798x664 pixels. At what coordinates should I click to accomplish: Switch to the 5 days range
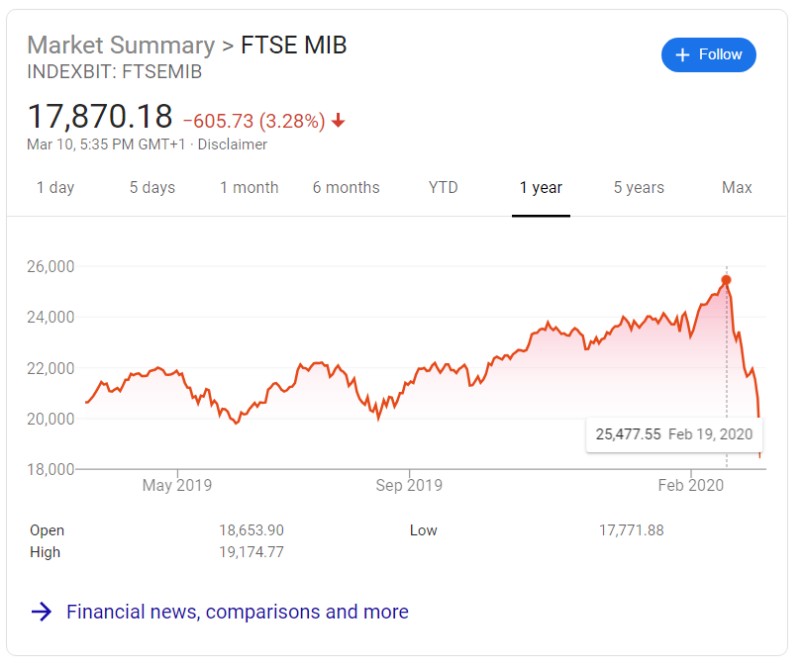coord(152,188)
